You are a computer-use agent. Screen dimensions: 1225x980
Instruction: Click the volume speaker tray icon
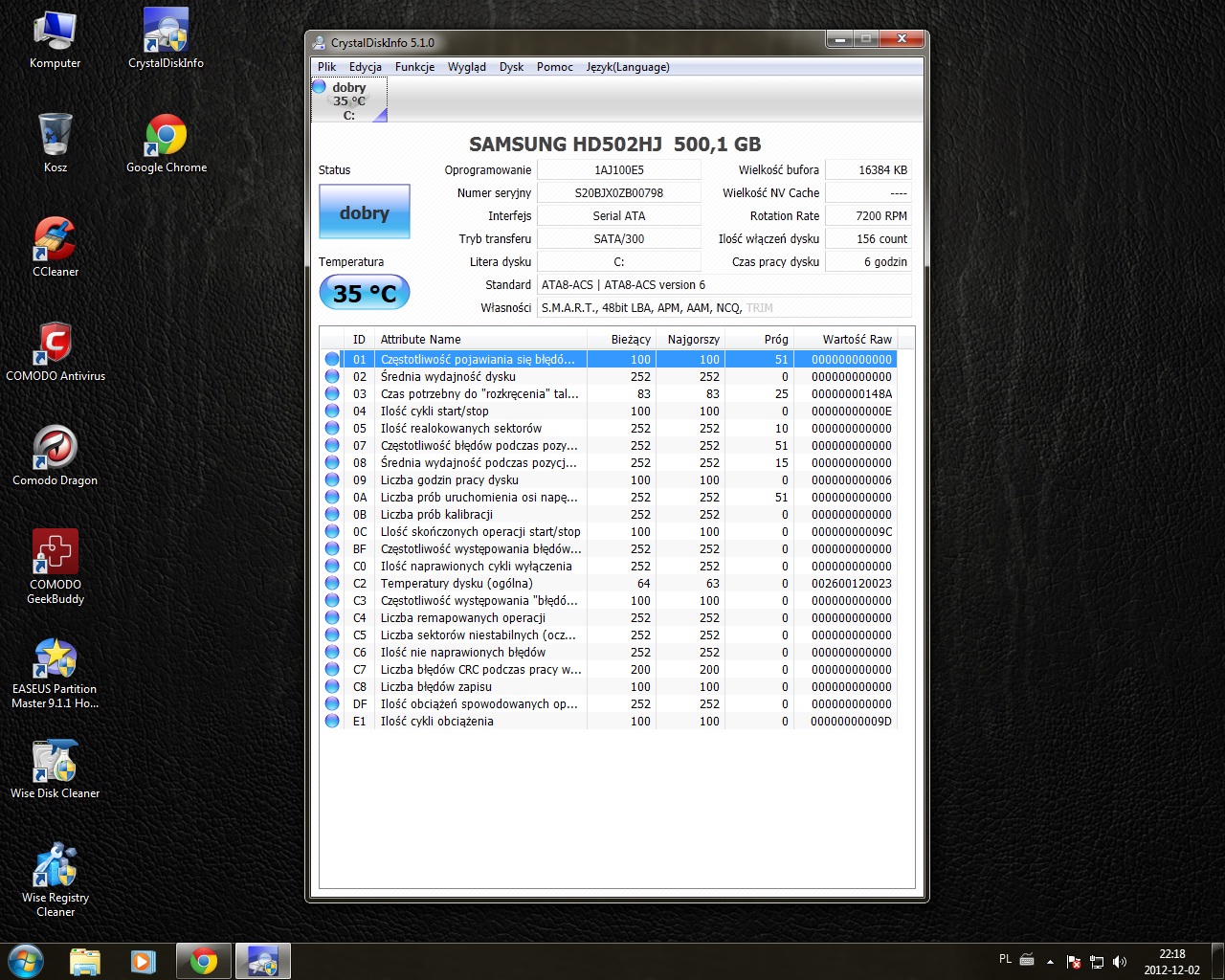pyautogui.click(x=1120, y=962)
